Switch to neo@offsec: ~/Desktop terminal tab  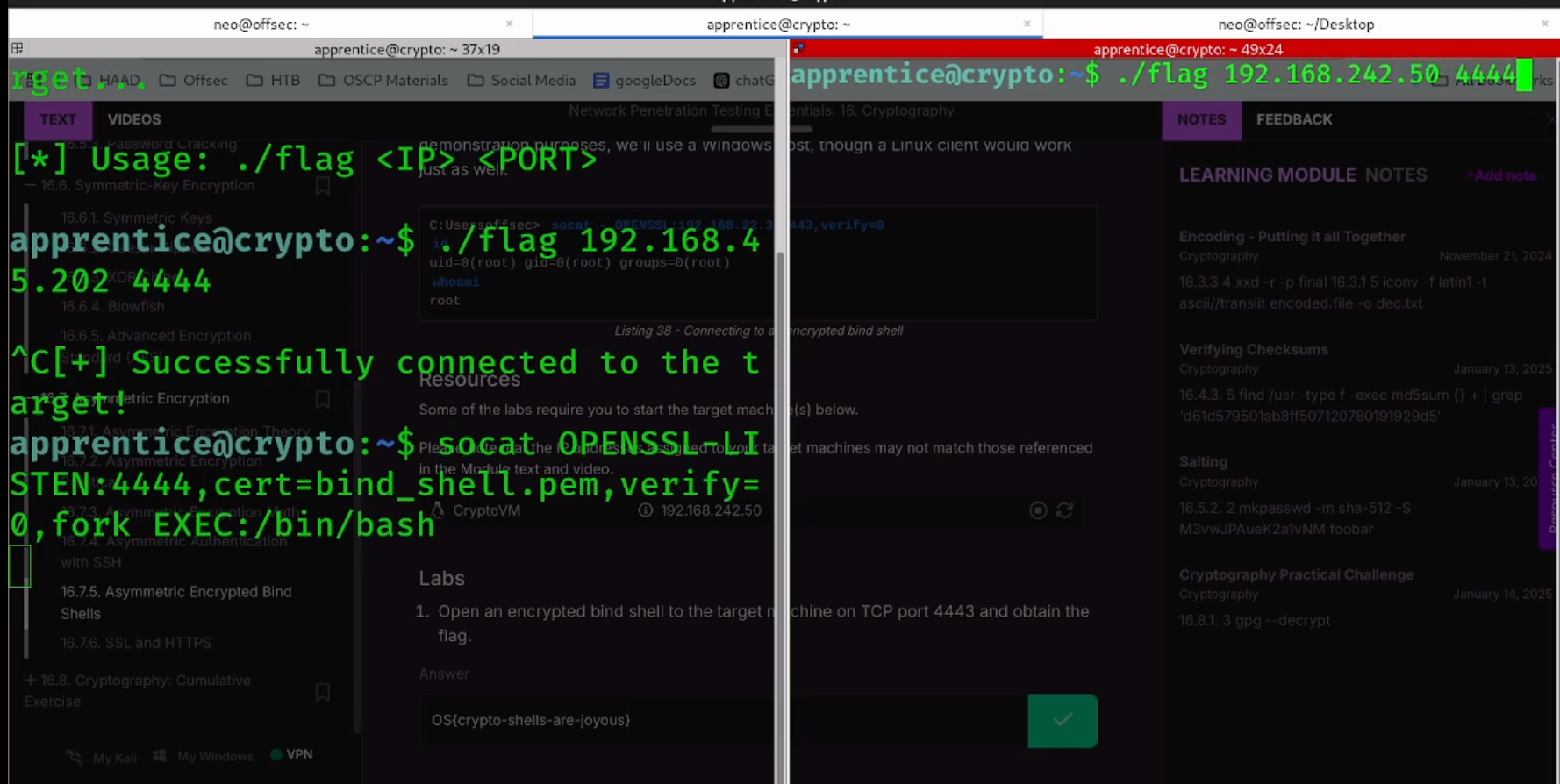pyautogui.click(x=1296, y=25)
